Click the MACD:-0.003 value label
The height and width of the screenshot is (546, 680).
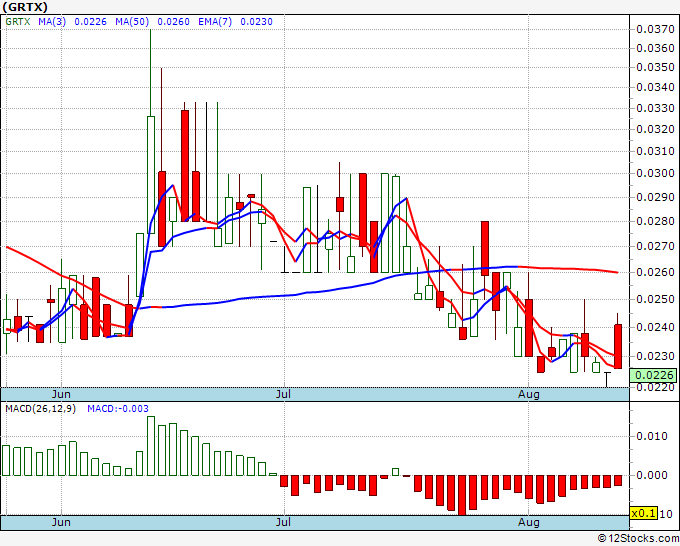[x=118, y=409]
